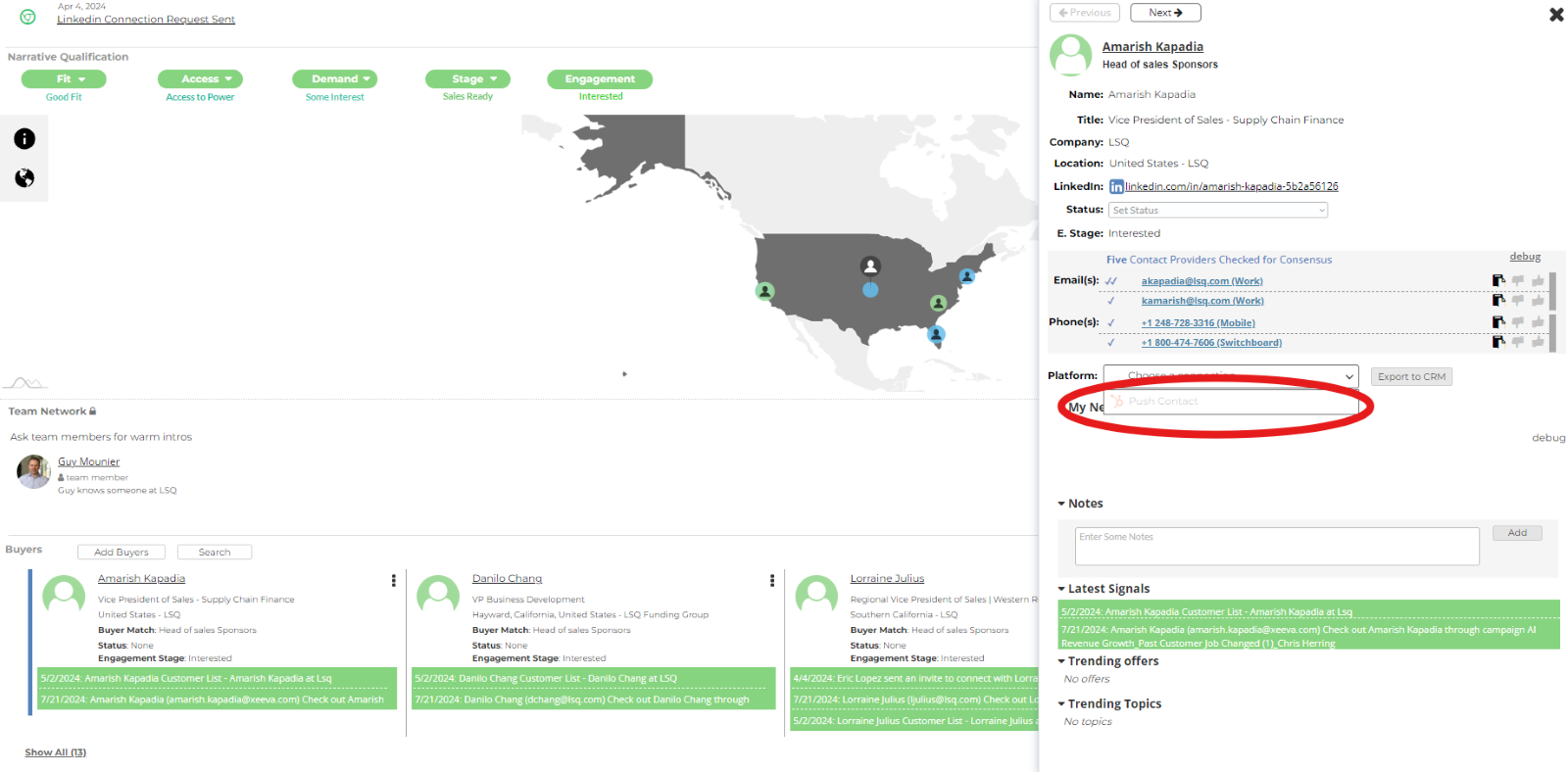This screenshot has height=772, width=1568.
Task: Copy the akapadia@lsq.com email address
Action: coord(1498,281)
